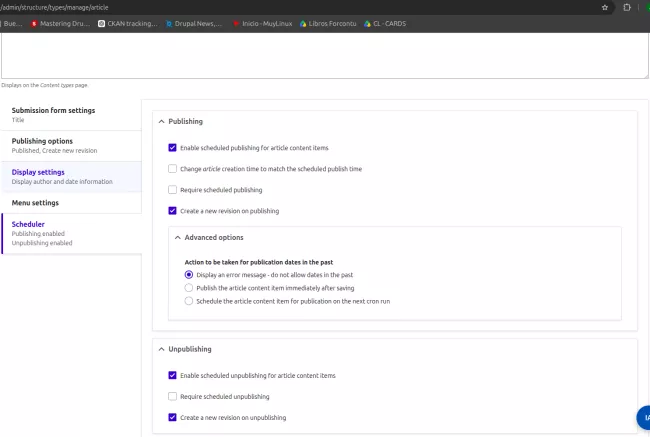The image size is (650, 437).
Task: Collapse the Publishing section
Action: tap(181, 121)
